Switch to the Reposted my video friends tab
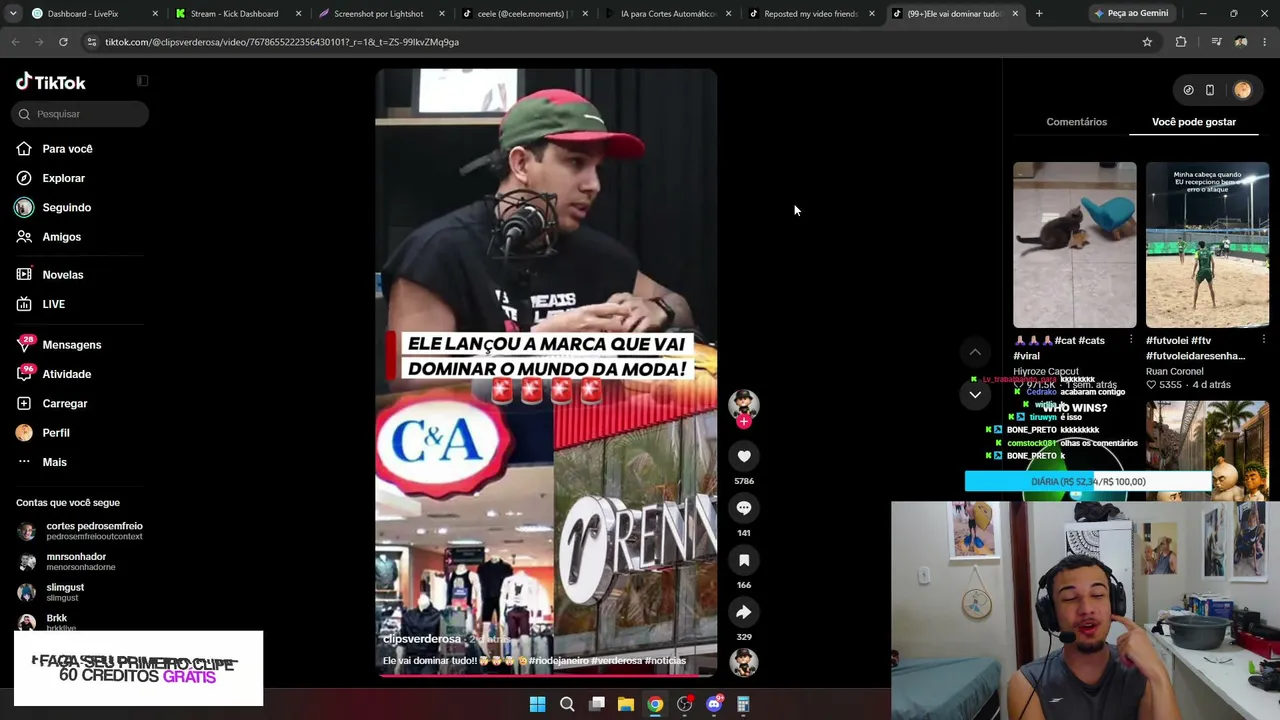1280x720 pixels. (810, 14)
